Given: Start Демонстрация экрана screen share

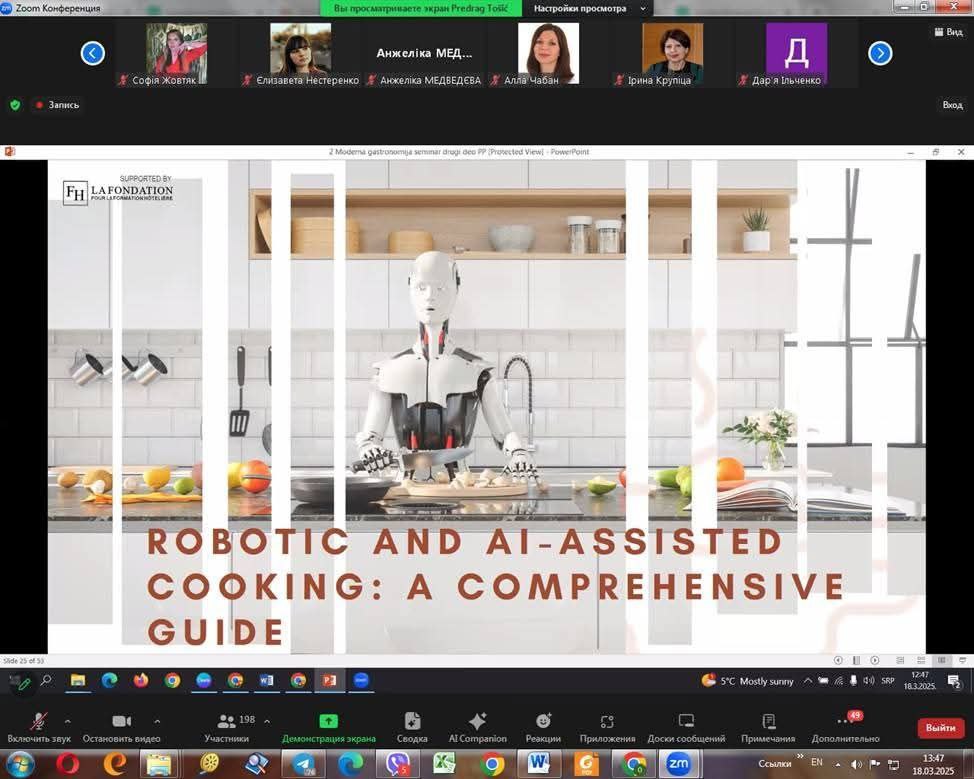Looking at the screenshot, I should [x=328, y=726].
